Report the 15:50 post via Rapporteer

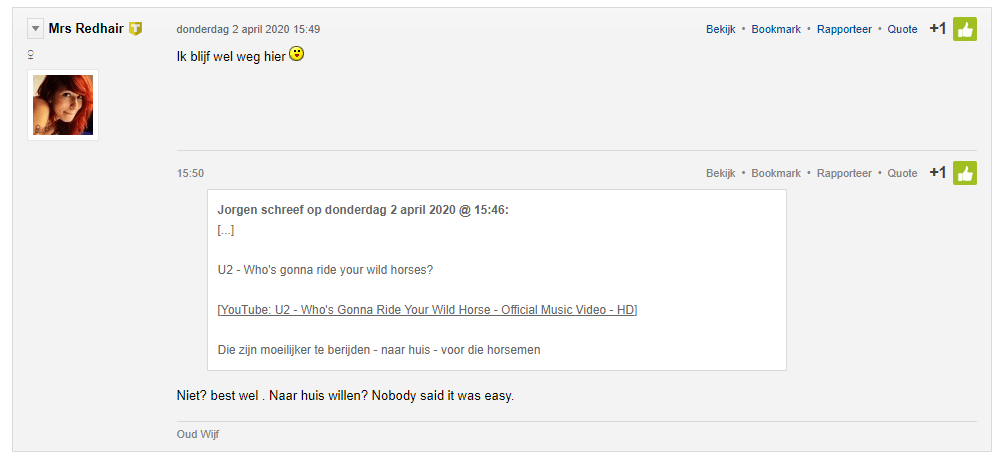click(x=844, y=174)
